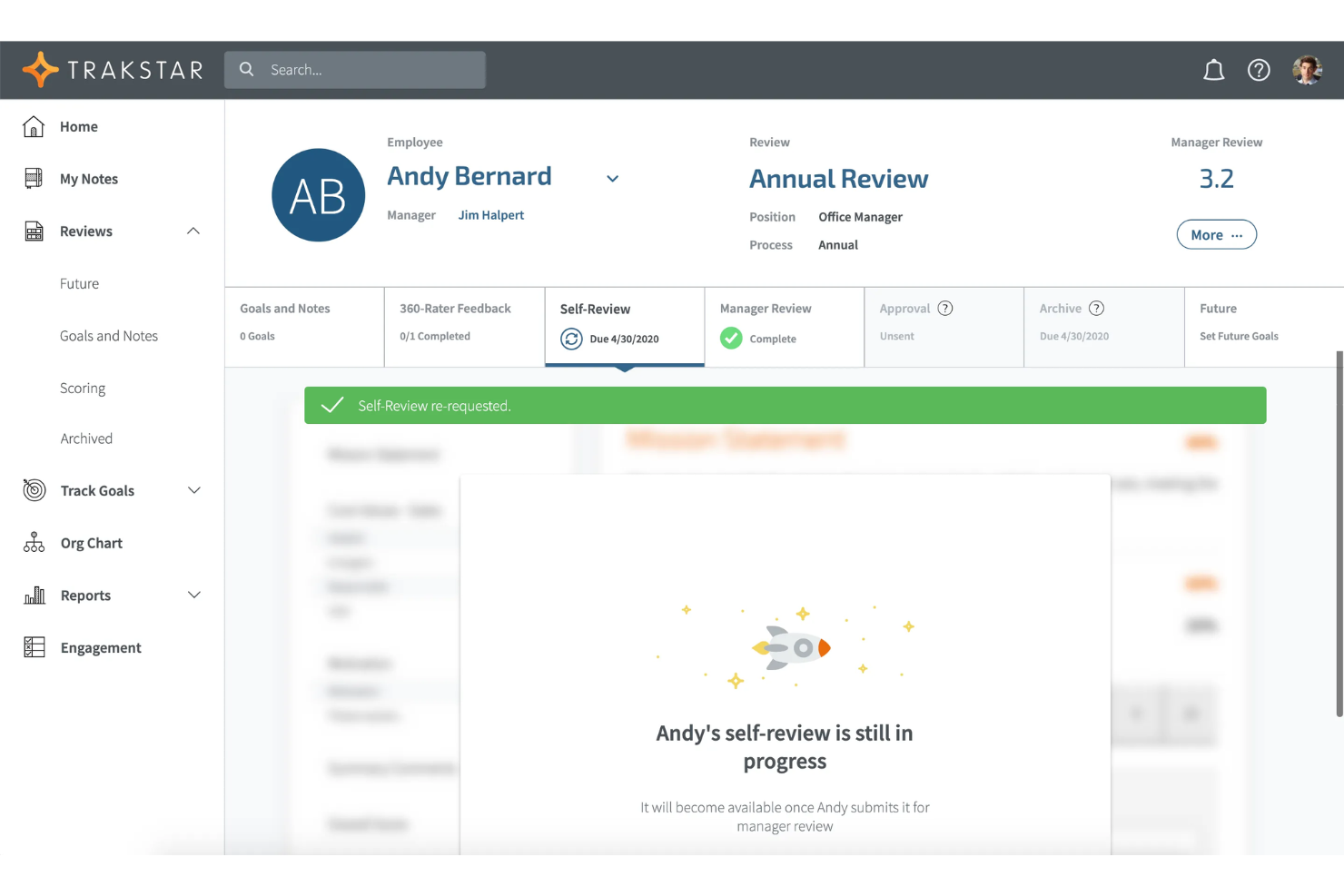Expand the Track Goals sidebar section
1344x896 pixels.
click(193, 490)
